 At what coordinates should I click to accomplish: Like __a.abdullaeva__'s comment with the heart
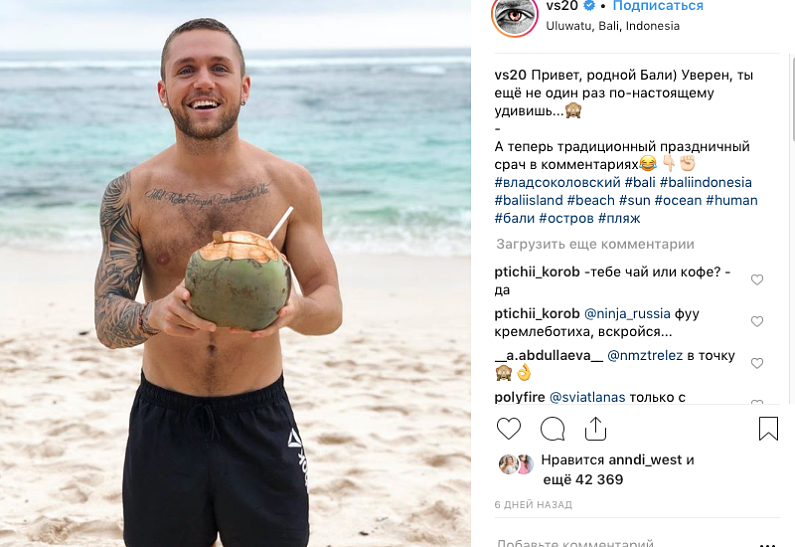pos(757,363)
